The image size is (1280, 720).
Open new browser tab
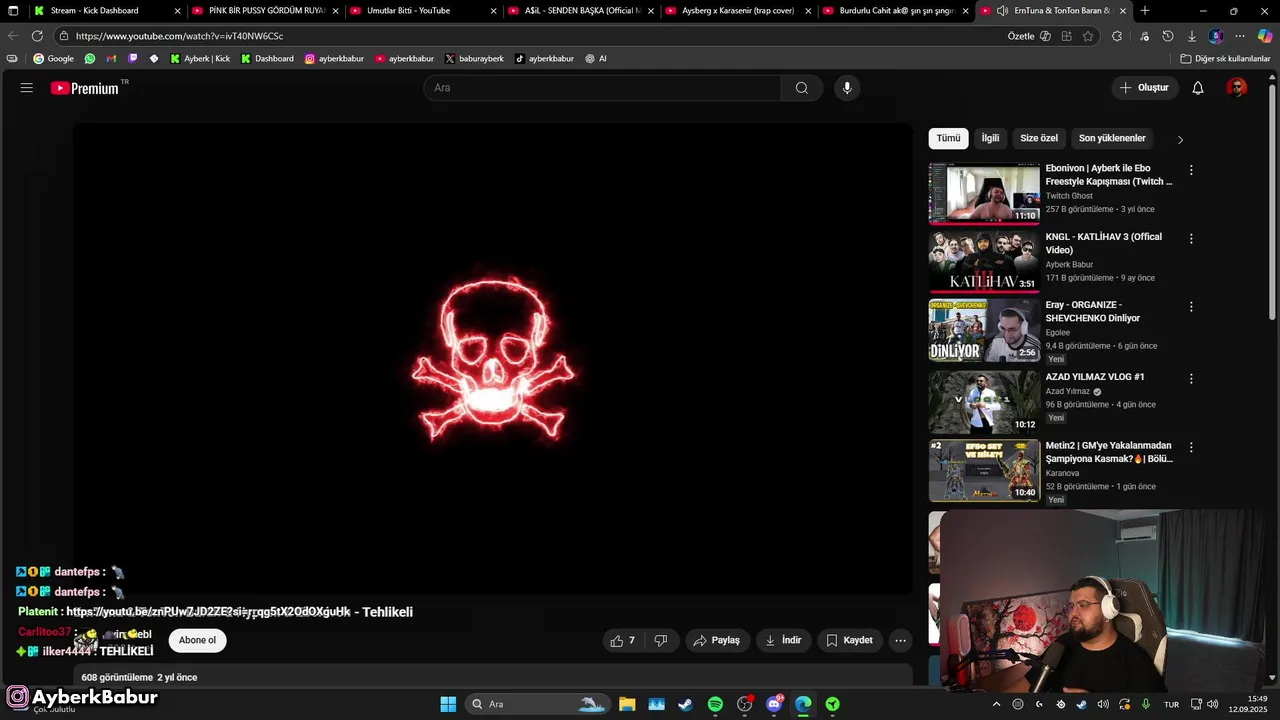pyautogui.click(x=1145, y=11)
